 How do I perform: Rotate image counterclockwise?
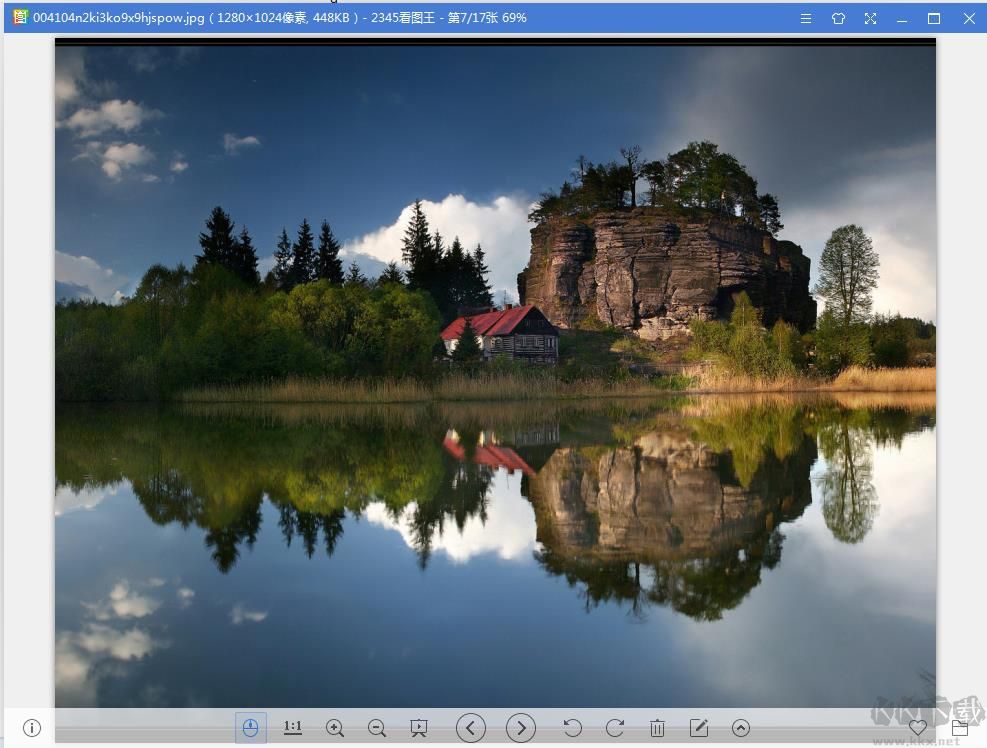pyautogui.click(x=572, y=728)
